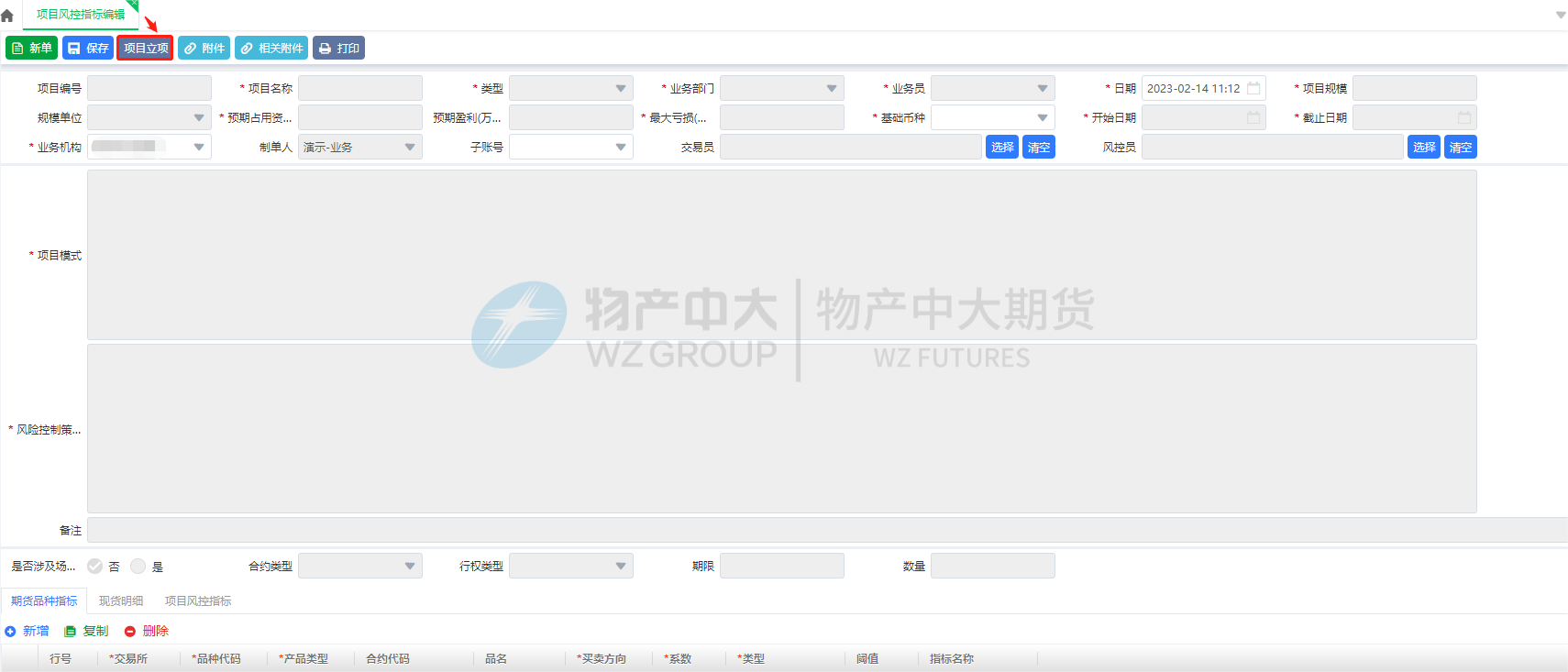Focus the 预期盈利 input field
The width and height of the screenshot is (1568, 672).
(571, 117)
